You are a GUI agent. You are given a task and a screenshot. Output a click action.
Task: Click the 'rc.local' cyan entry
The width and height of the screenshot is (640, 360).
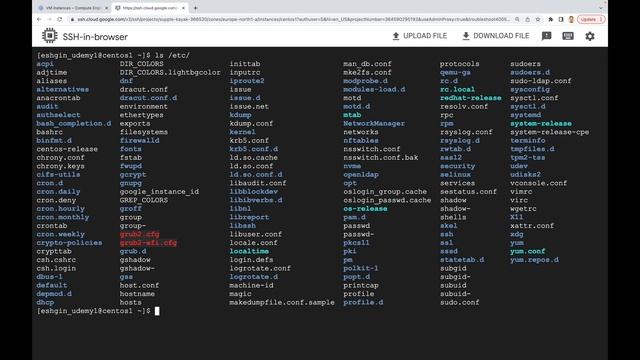click(x=458, y=90)
